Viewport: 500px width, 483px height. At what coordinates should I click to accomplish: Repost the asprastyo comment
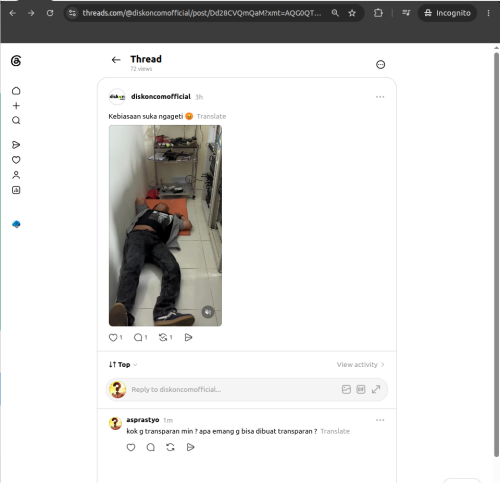pos(170,447)
